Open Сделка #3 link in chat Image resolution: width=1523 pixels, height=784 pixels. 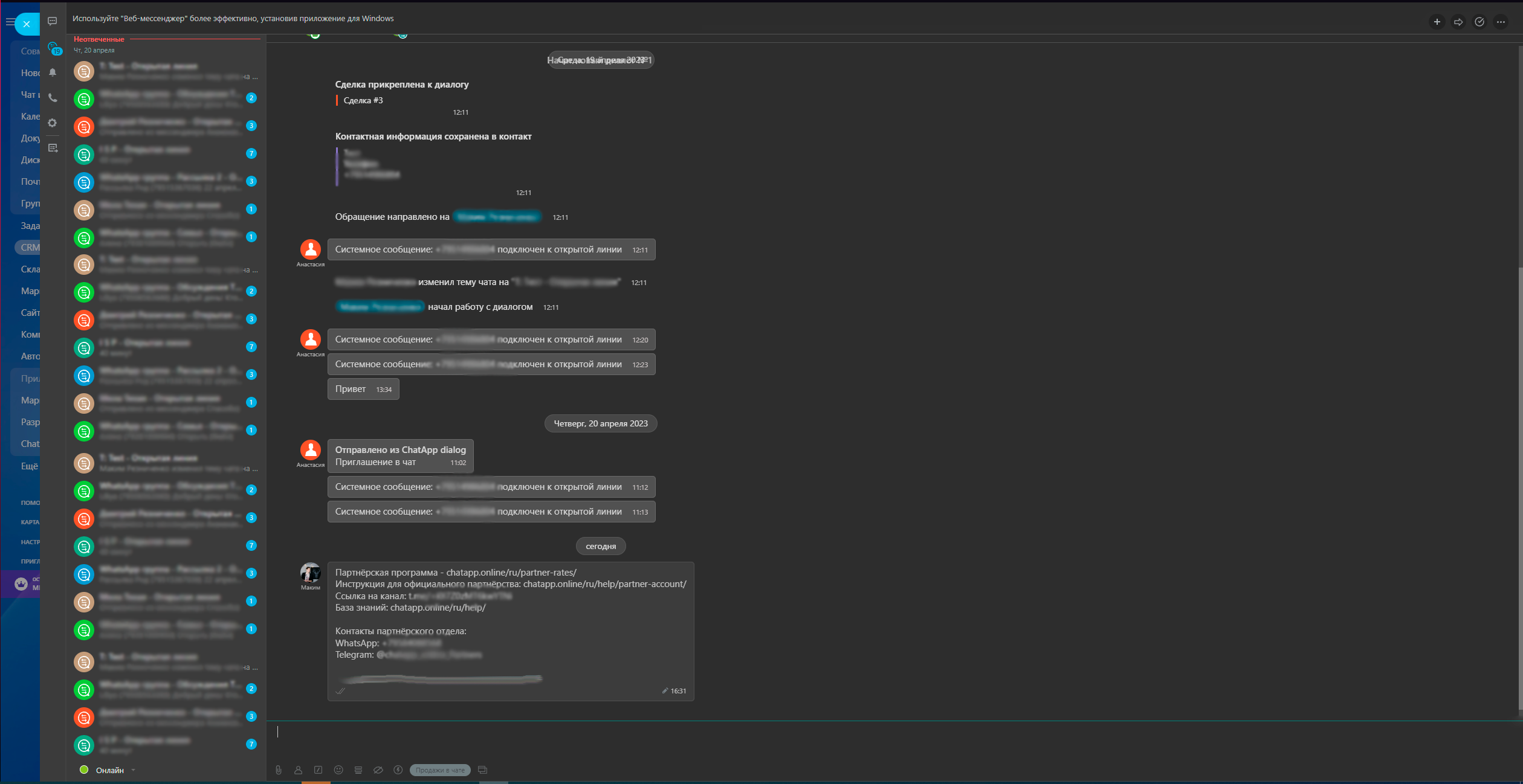(363, 100)
